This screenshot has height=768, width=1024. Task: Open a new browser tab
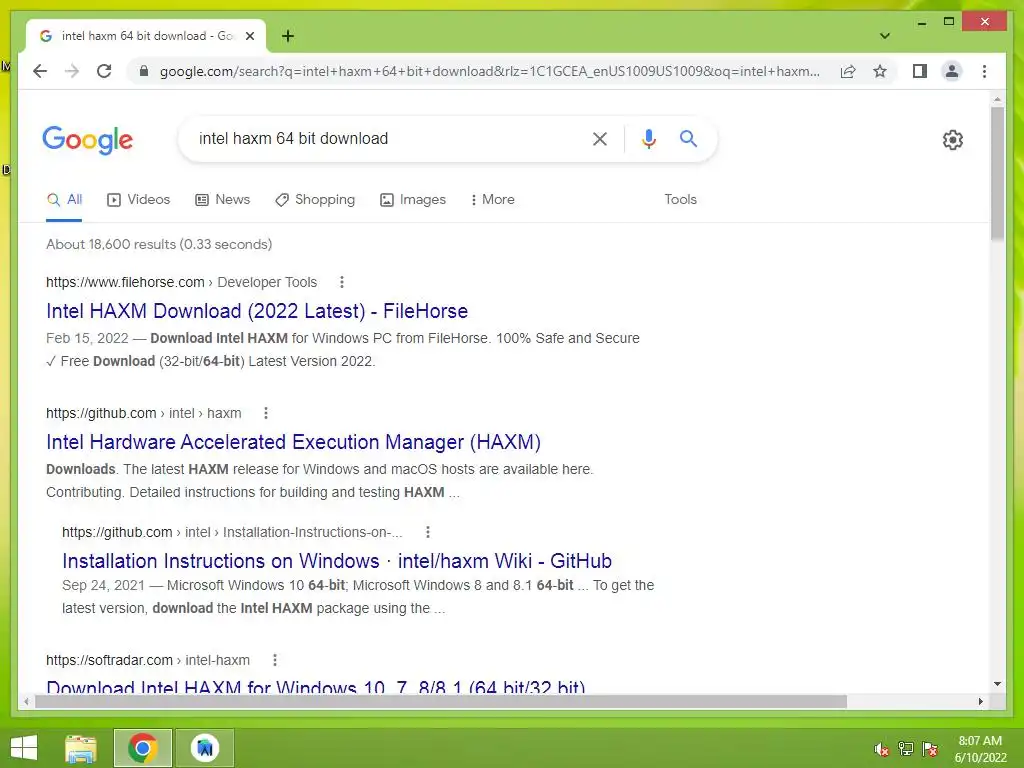click(x=288, y=36)
